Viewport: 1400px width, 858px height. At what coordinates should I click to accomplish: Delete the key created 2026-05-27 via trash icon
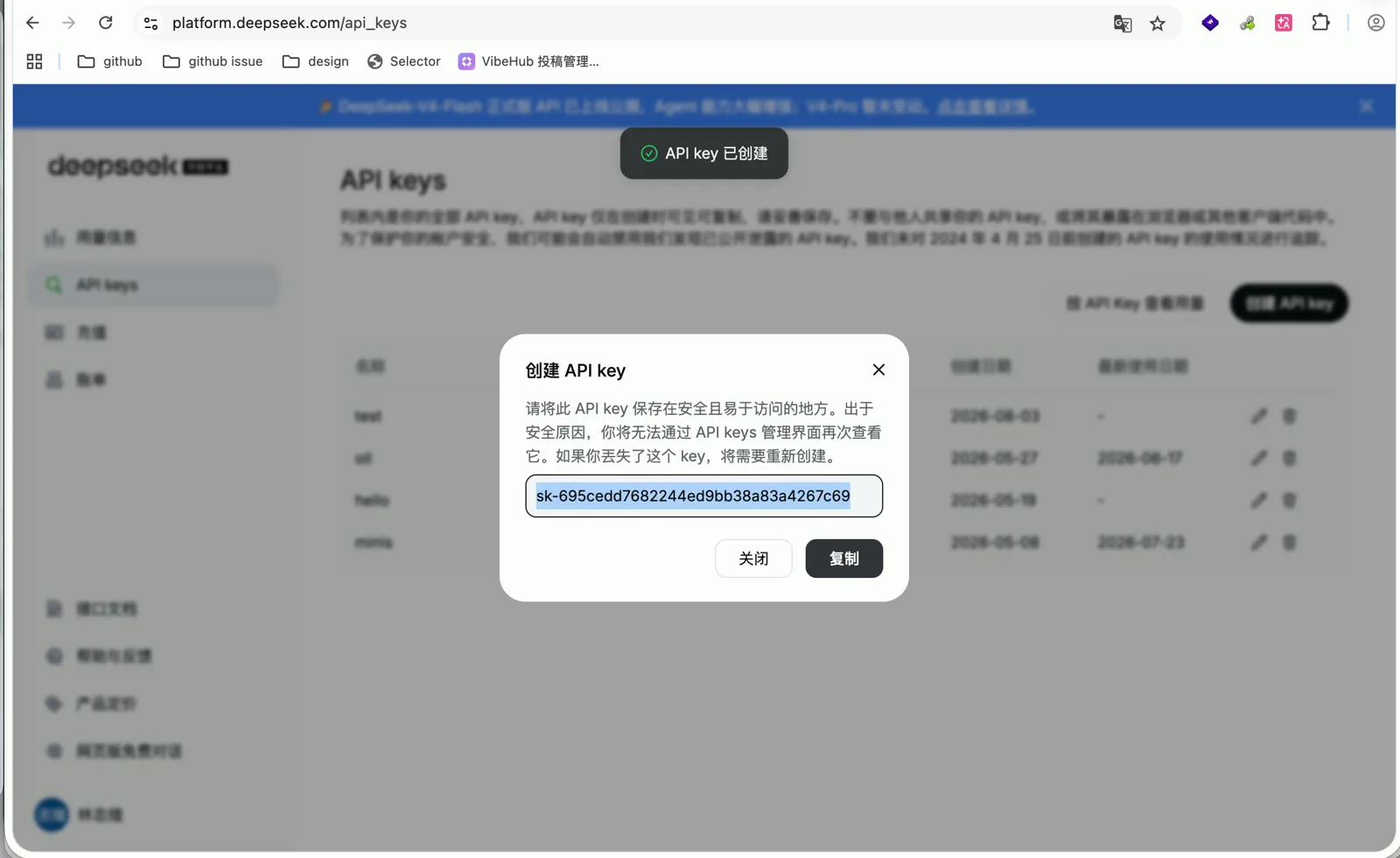[1289, 458]
